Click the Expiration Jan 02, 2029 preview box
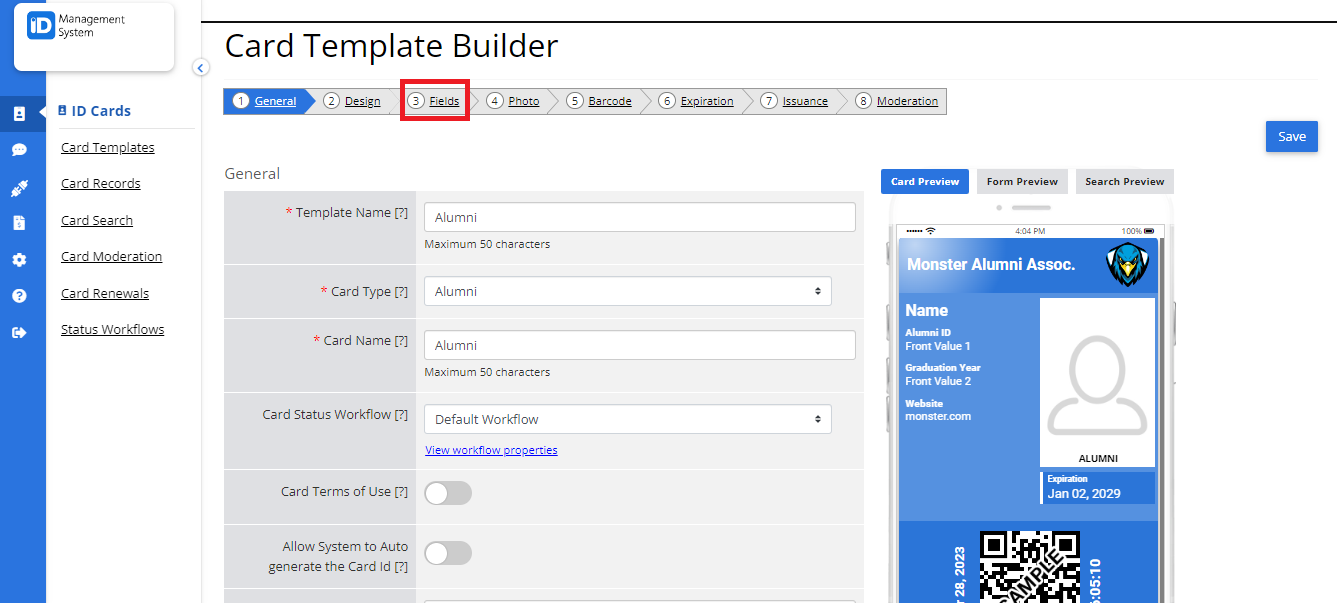The height and width of the screenshot is (603, 1337). click(x=1098, y=487)
